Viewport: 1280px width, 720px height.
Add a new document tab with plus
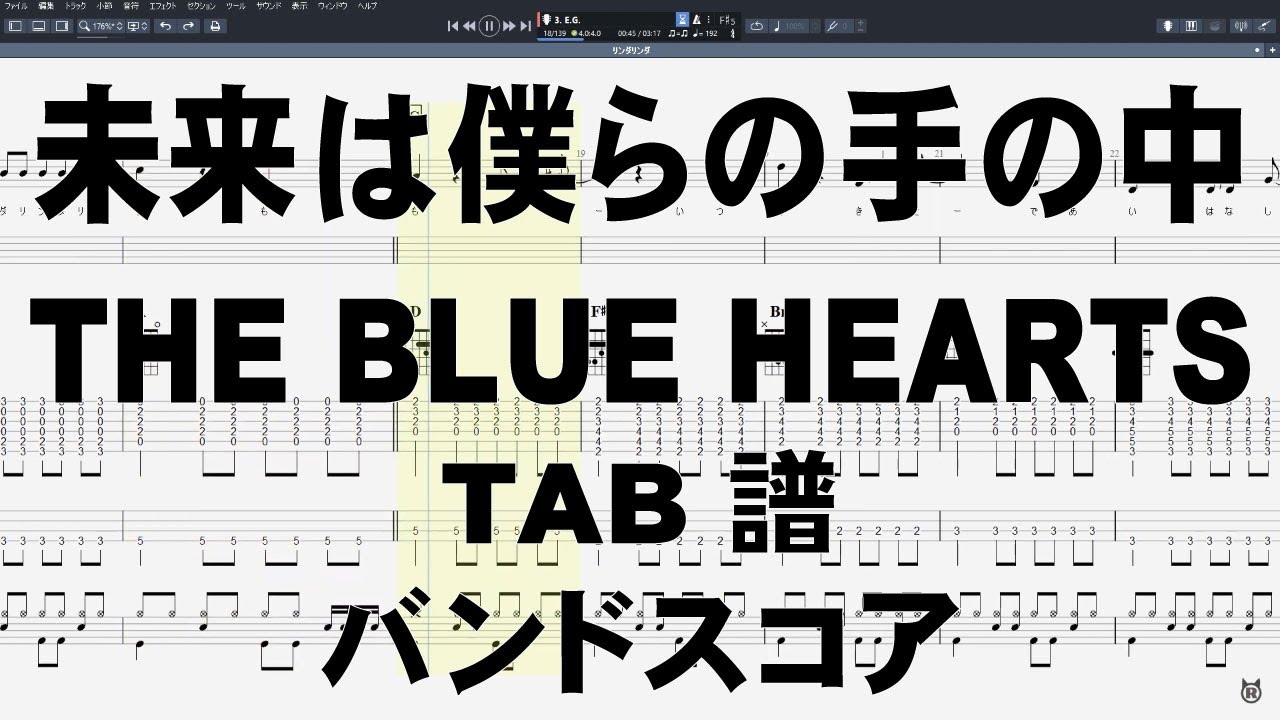click(1272, 50)
